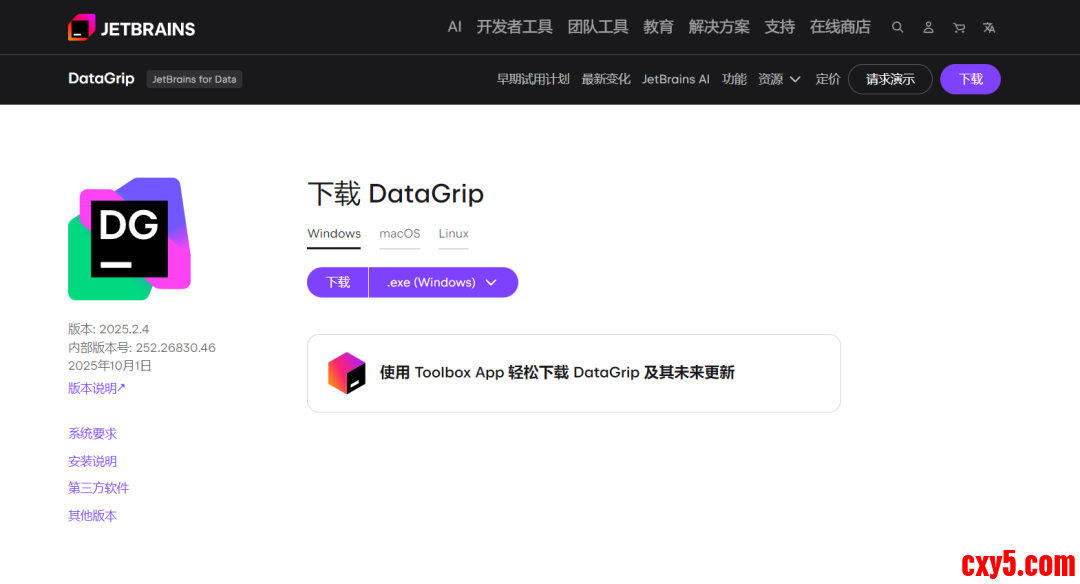This screenshot has height=584, width=1080.
Task: Click the Toolbox App promotion card
Action: [x=573, y=373]
